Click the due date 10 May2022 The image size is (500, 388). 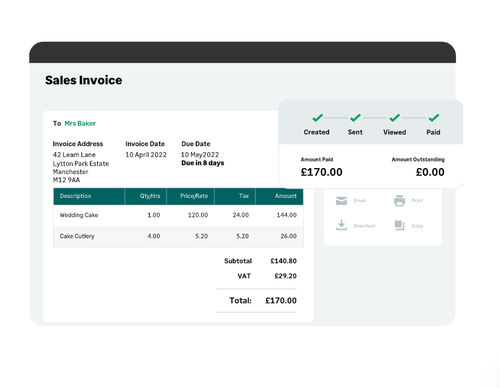tap(200, 155)
